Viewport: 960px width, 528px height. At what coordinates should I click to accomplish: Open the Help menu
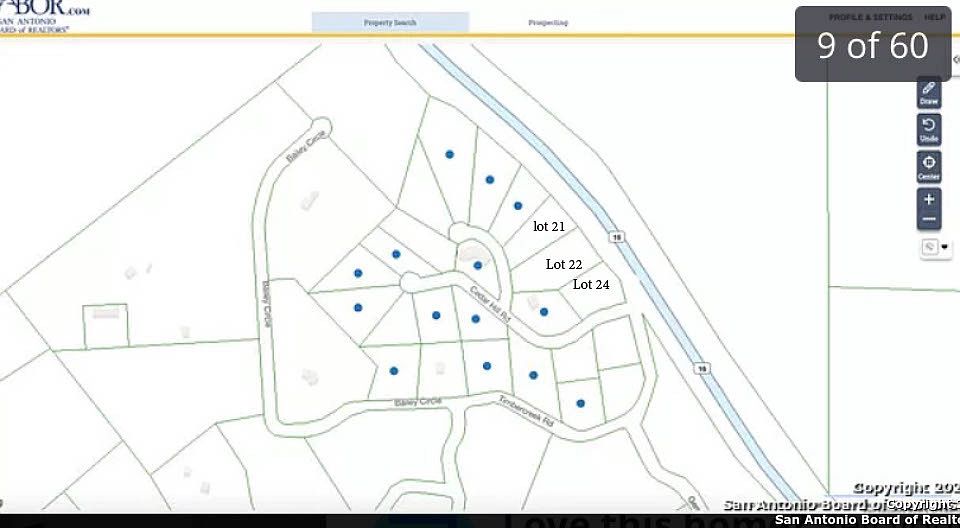(934, 17)
